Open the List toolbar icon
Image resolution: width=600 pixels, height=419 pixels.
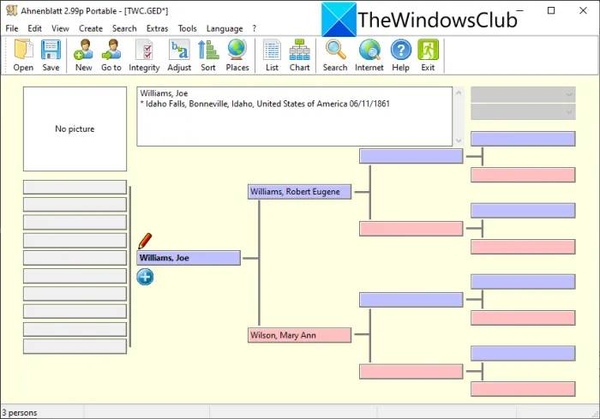[x=272, y=50]
